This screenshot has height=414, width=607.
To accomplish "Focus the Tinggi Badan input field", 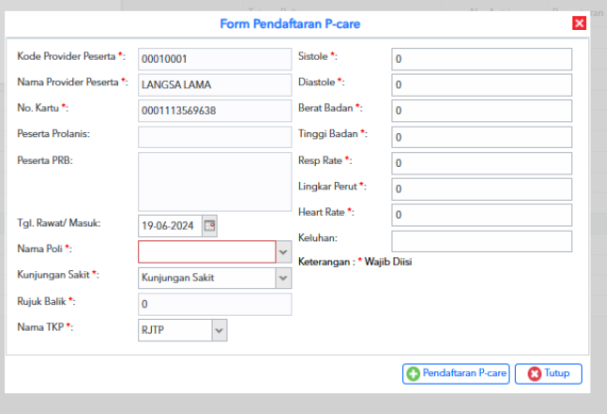I will [x=482, y=137].
